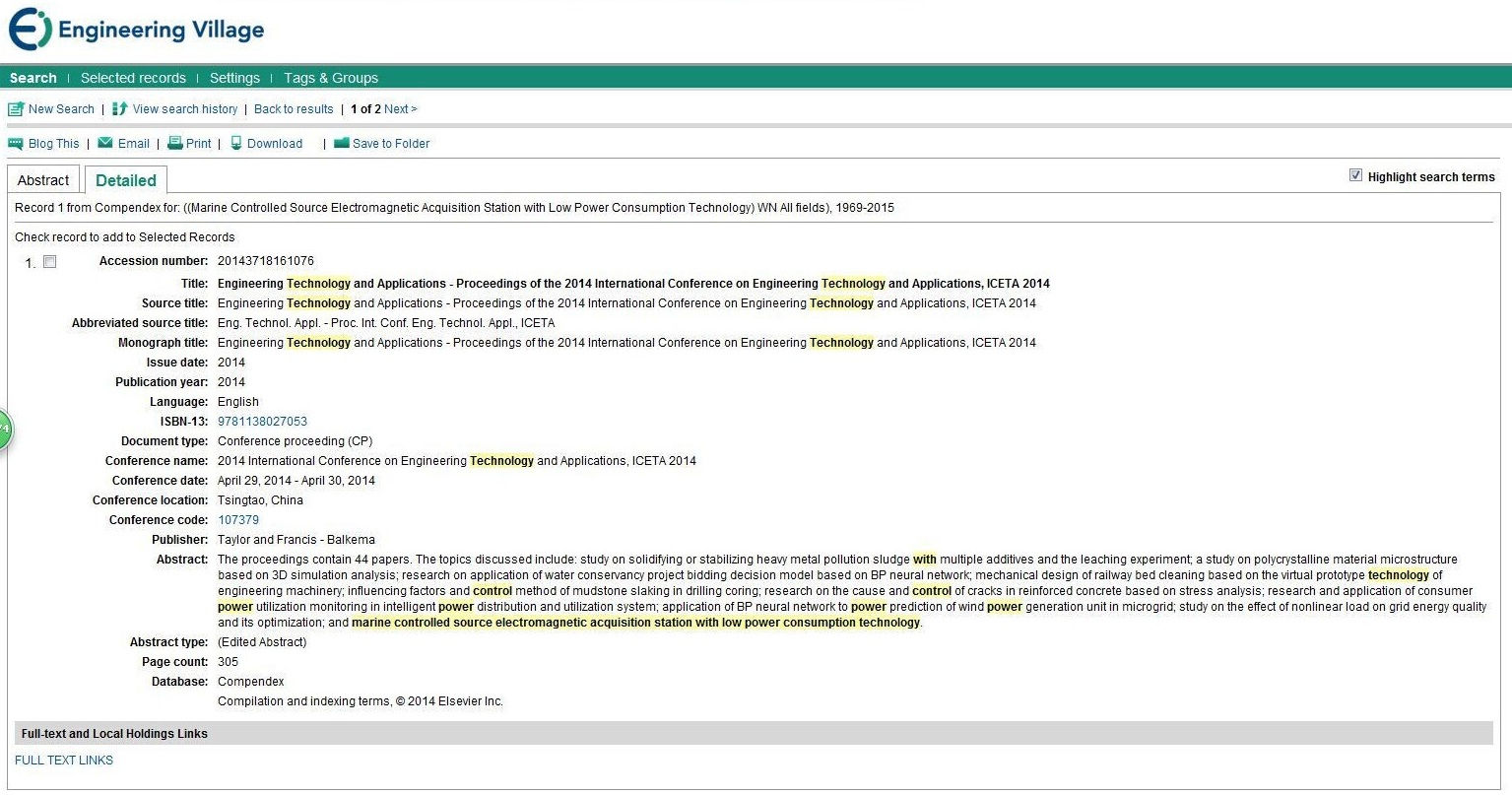Click conference location Tsingtao, China
Image resolution: width=1512 pixels, height=795 pixels.
pyautogui.click(x=260, y=500)
